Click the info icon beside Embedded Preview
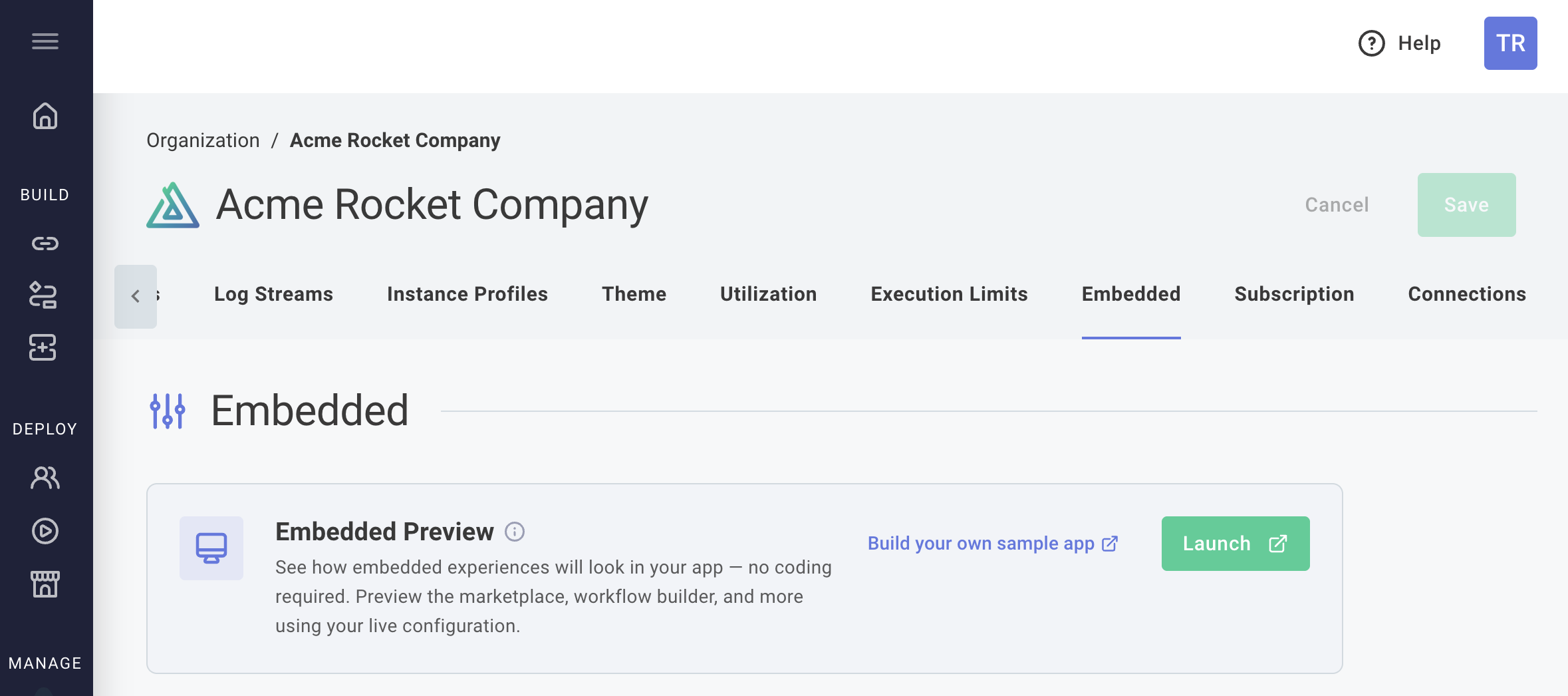The height and width of the screenshot is (696, 1568). [x=515, y=532]
